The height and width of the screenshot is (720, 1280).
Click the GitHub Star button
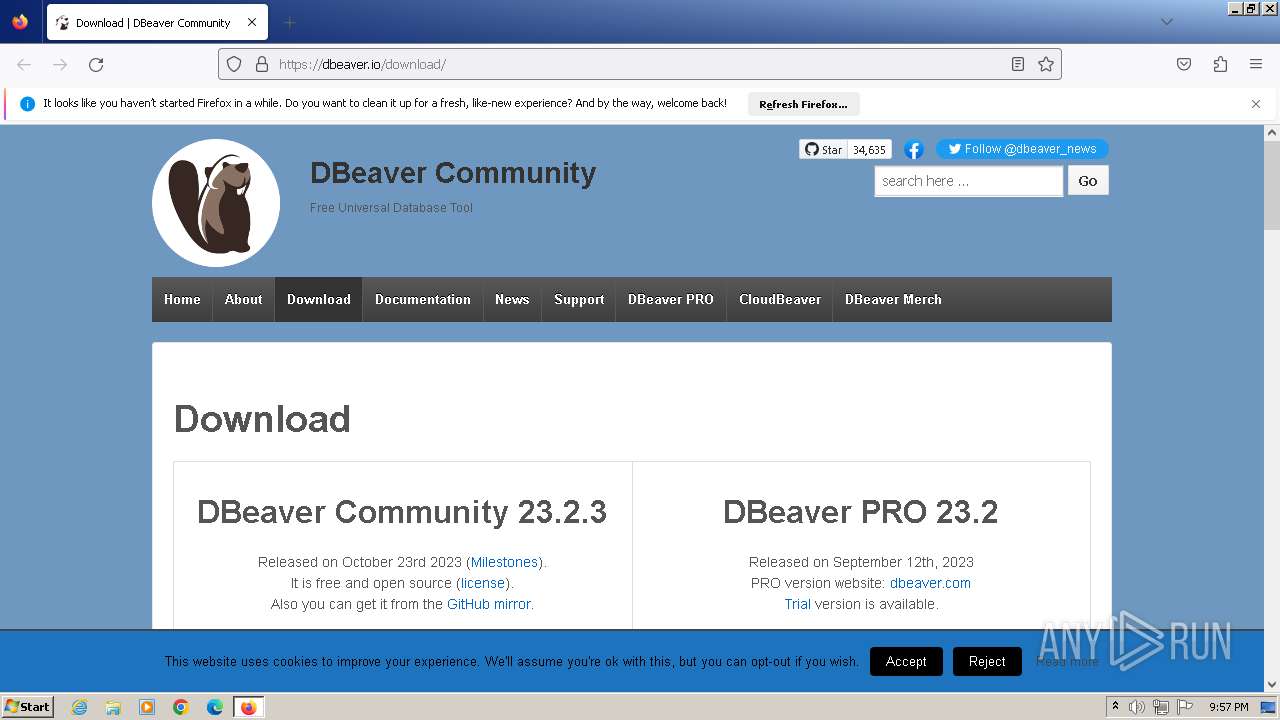pos(823,149)
